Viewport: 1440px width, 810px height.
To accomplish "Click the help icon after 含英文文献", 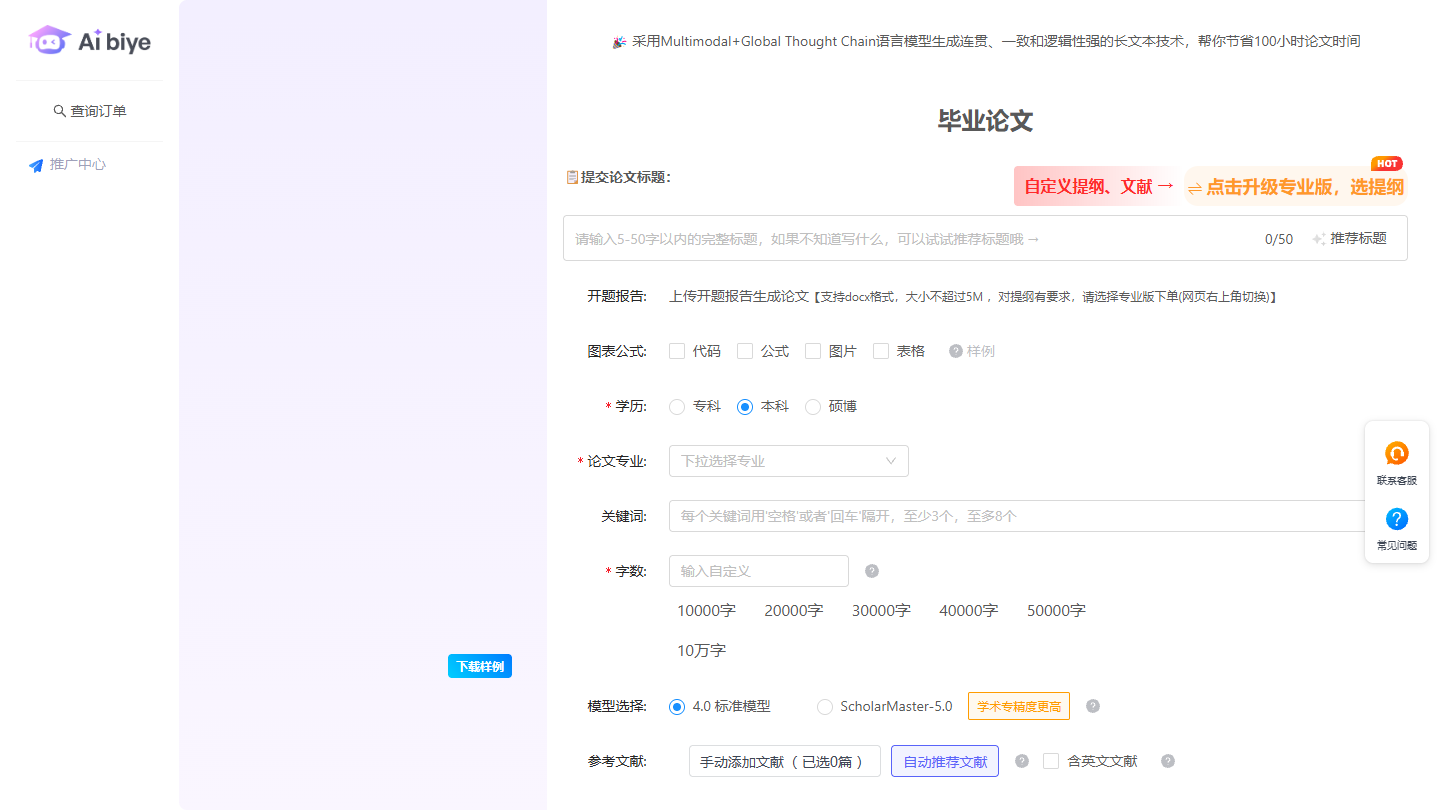I will (x=1168, y=761).
